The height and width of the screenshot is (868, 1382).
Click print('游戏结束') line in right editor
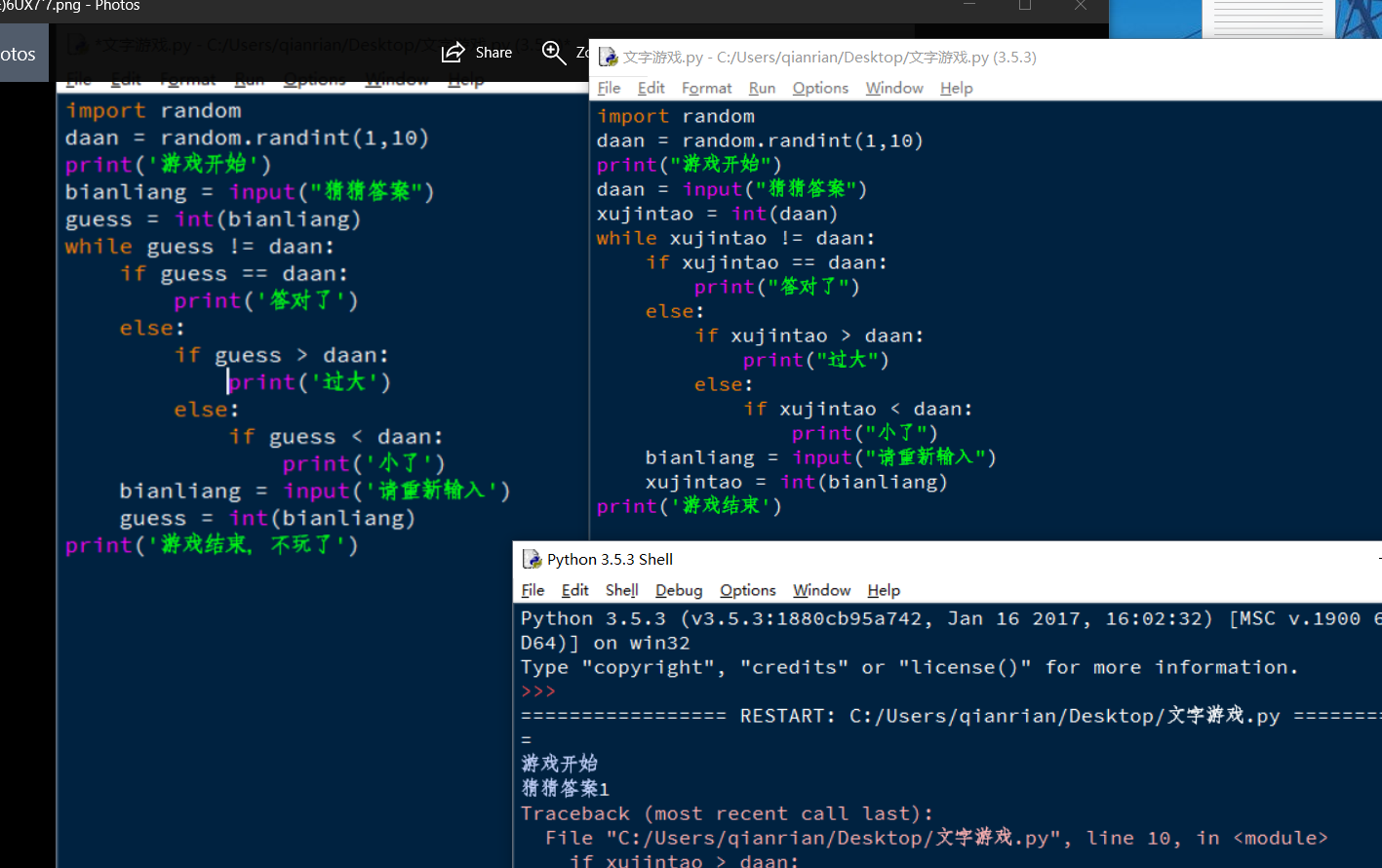[x=690, y=506]
